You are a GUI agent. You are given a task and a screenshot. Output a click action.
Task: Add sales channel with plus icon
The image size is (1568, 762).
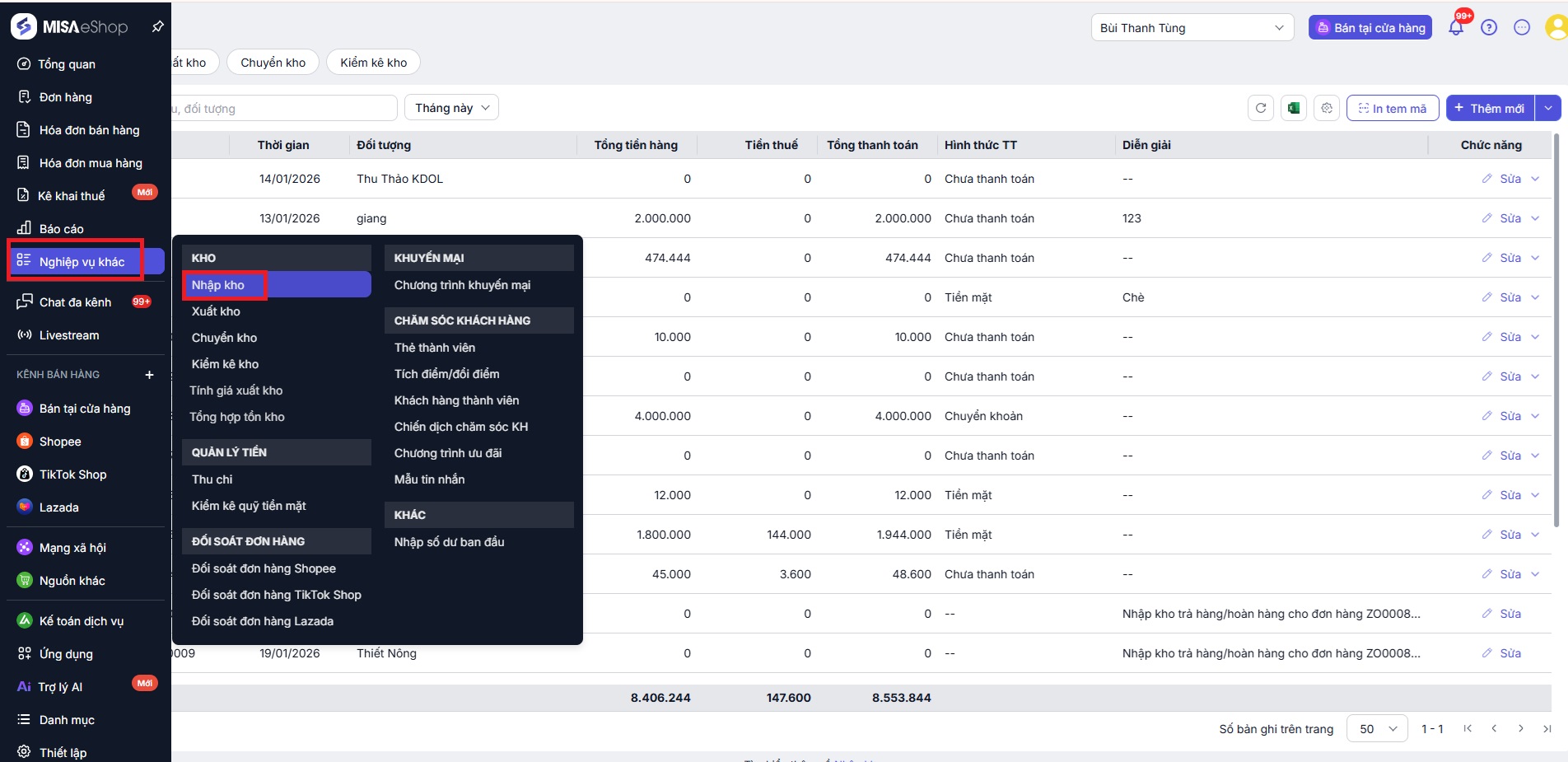point(149,375)
